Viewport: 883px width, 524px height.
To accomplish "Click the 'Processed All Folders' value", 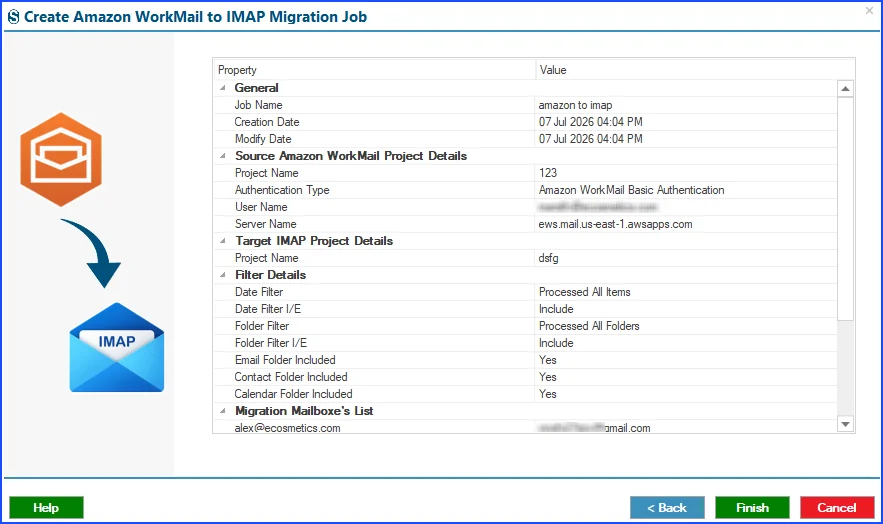I will pyautogui.click(x=589, y=326).
